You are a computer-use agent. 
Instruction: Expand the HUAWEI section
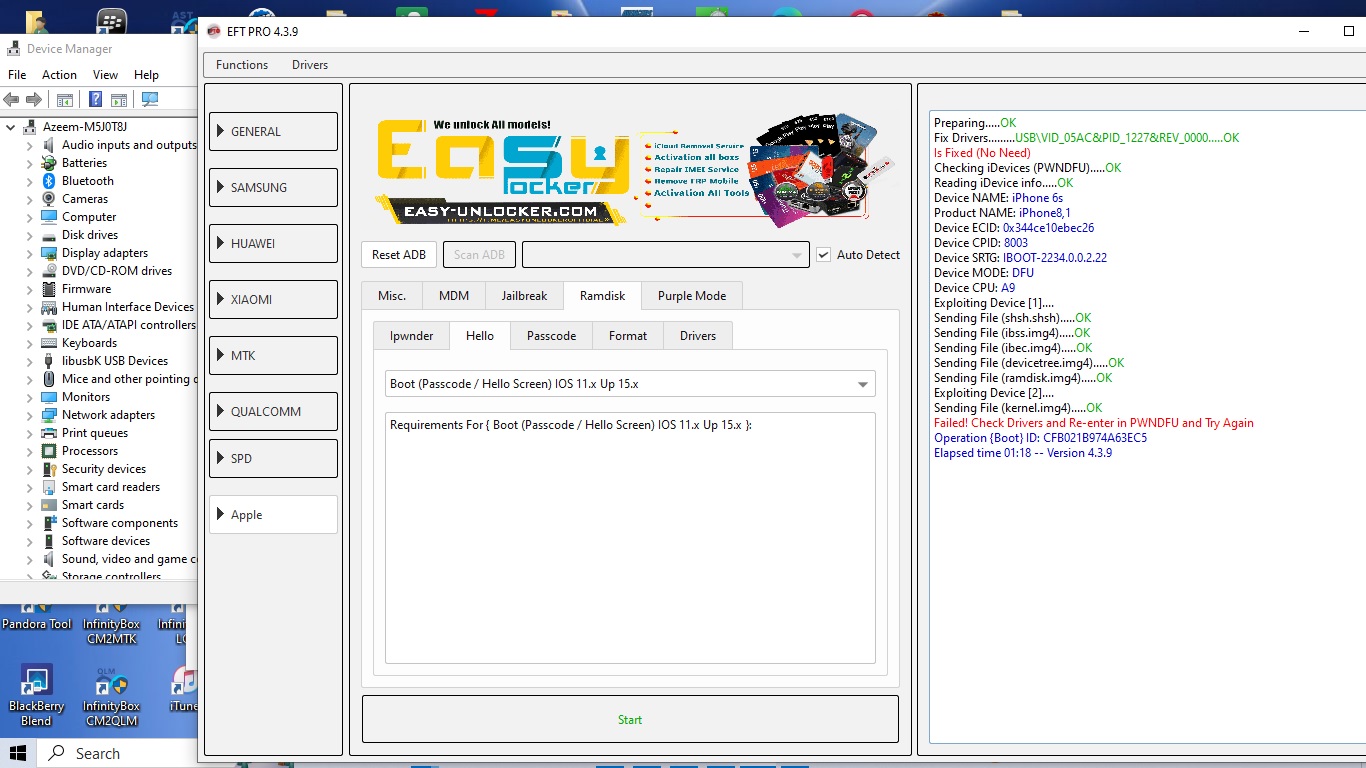273,243
